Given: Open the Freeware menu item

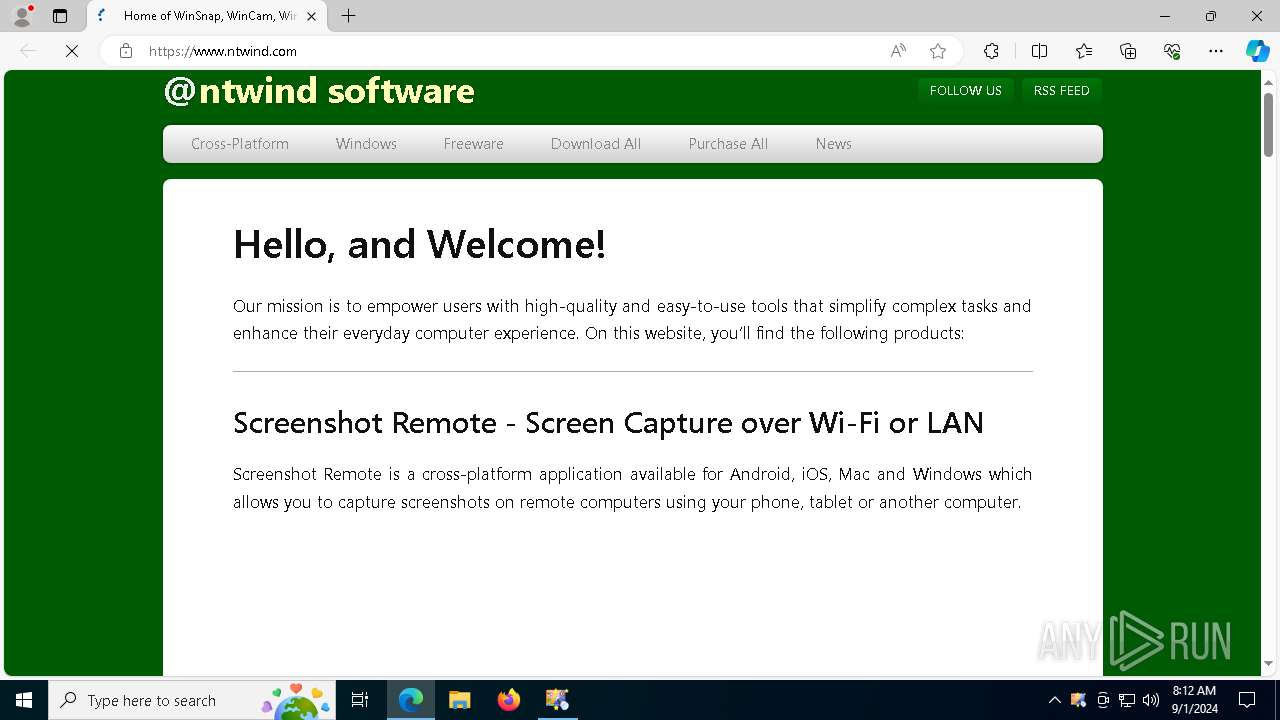Looking at the screenshot, I should click(473, 144).
